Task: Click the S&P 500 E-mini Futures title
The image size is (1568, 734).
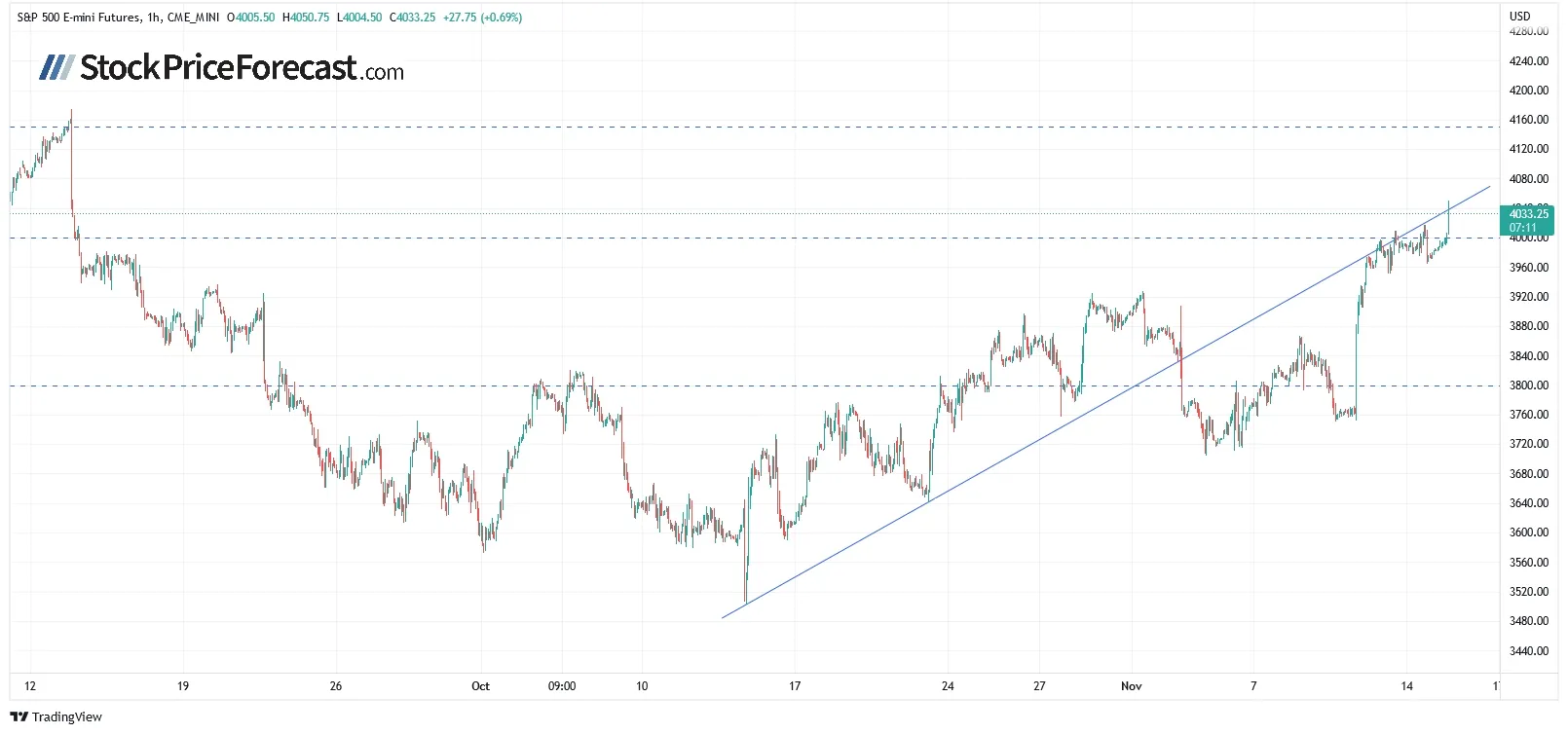Action: (x=79, y=18)
